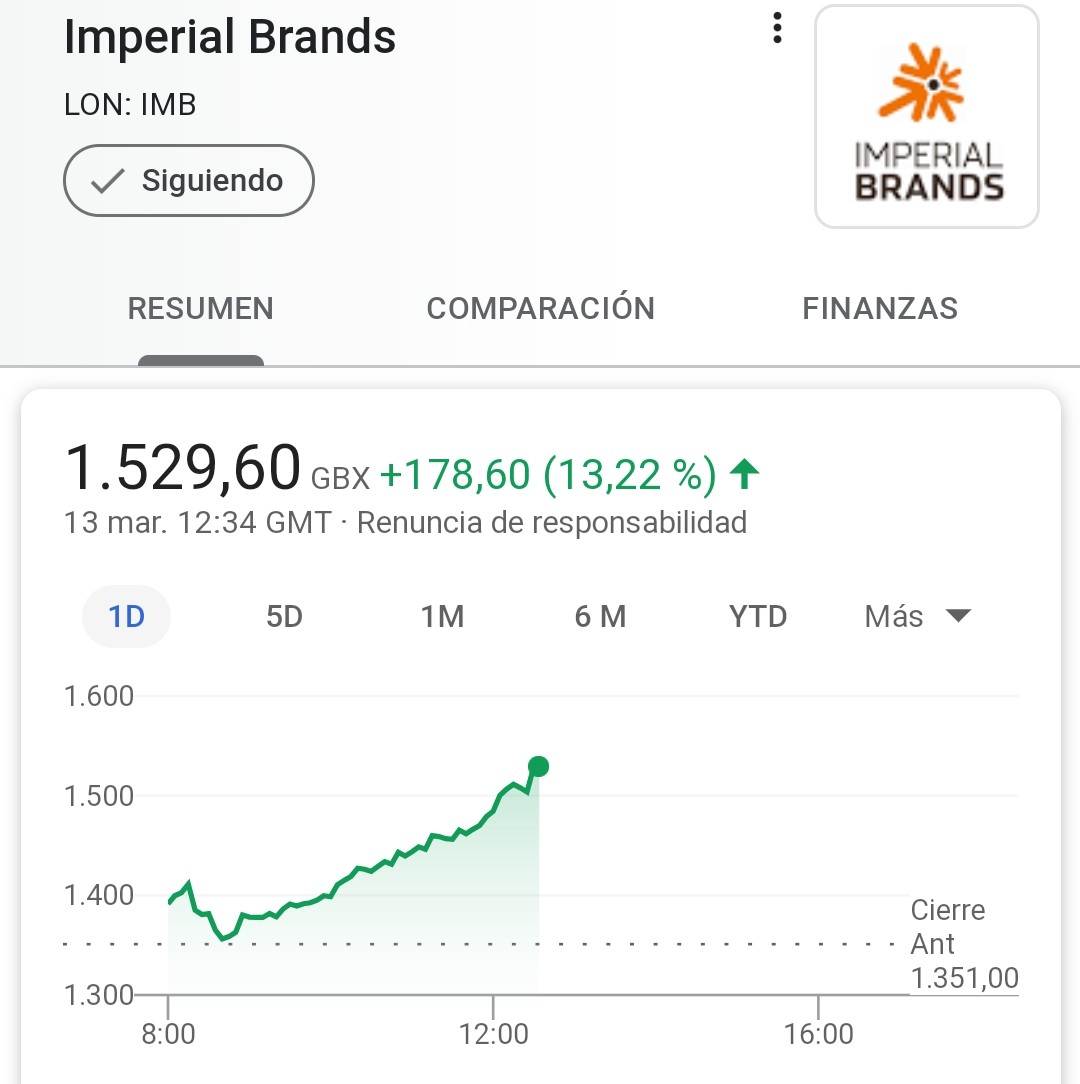Image resolution: width=1080 pixels, height=1084 pixels.
Task: Click the LON: IMB ticker text
Action: tap(130, 105)
